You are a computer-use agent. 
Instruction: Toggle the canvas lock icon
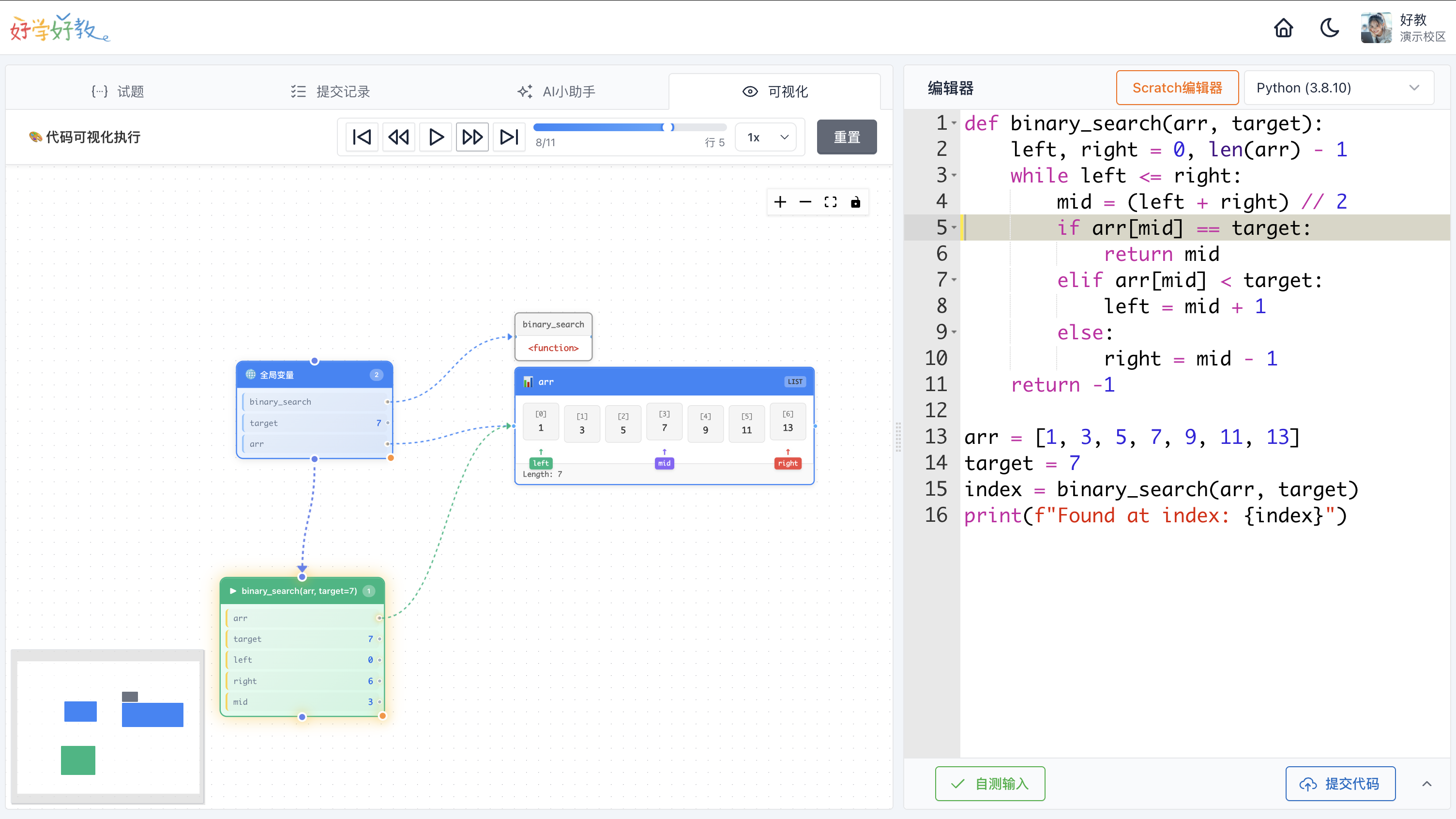[x=855, y=202]
